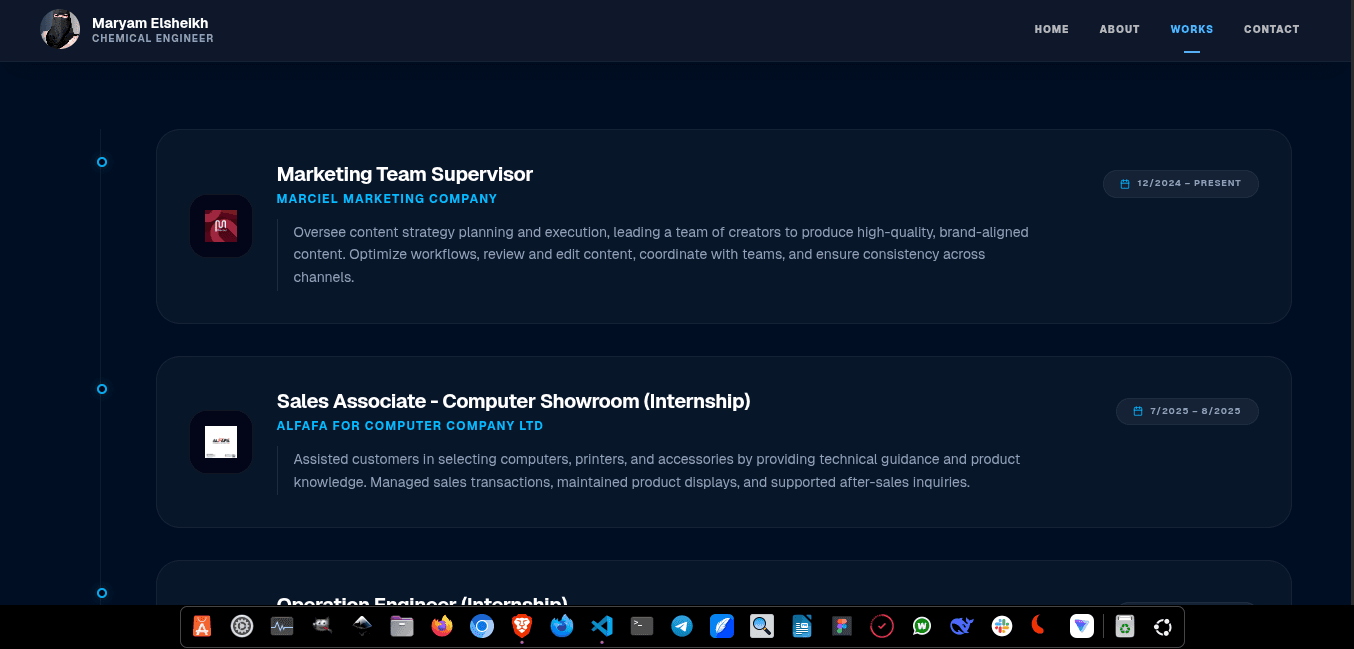Open DeepSeek whale app in dock
This screenshot has width=1354, height=649.
coord(962,627)
